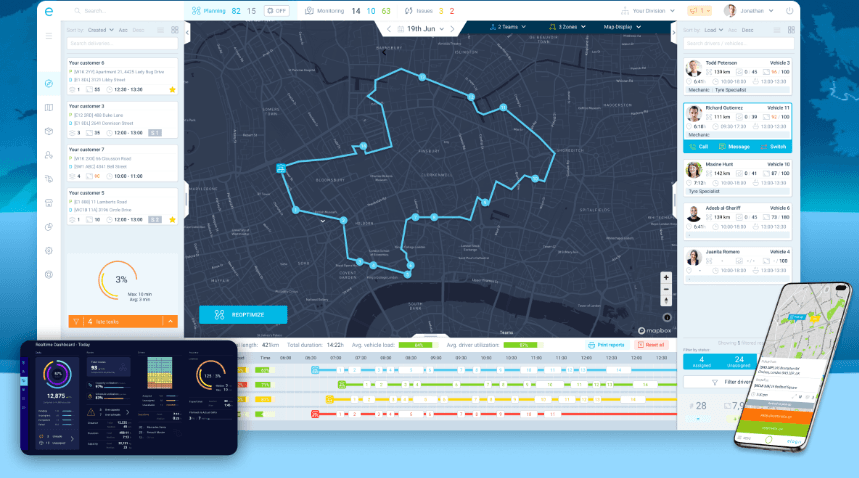Screen dimensions: 859x478
Task: Open the Jonathan user menu
Action: (748, 11)
